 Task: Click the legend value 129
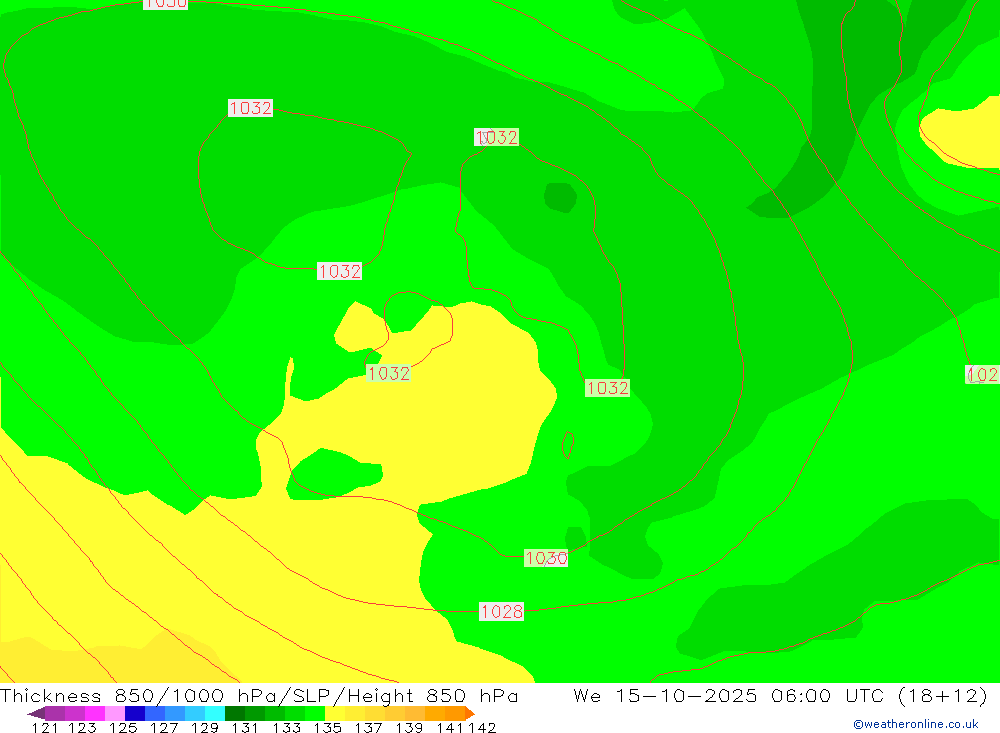click(x=205, y=727)
